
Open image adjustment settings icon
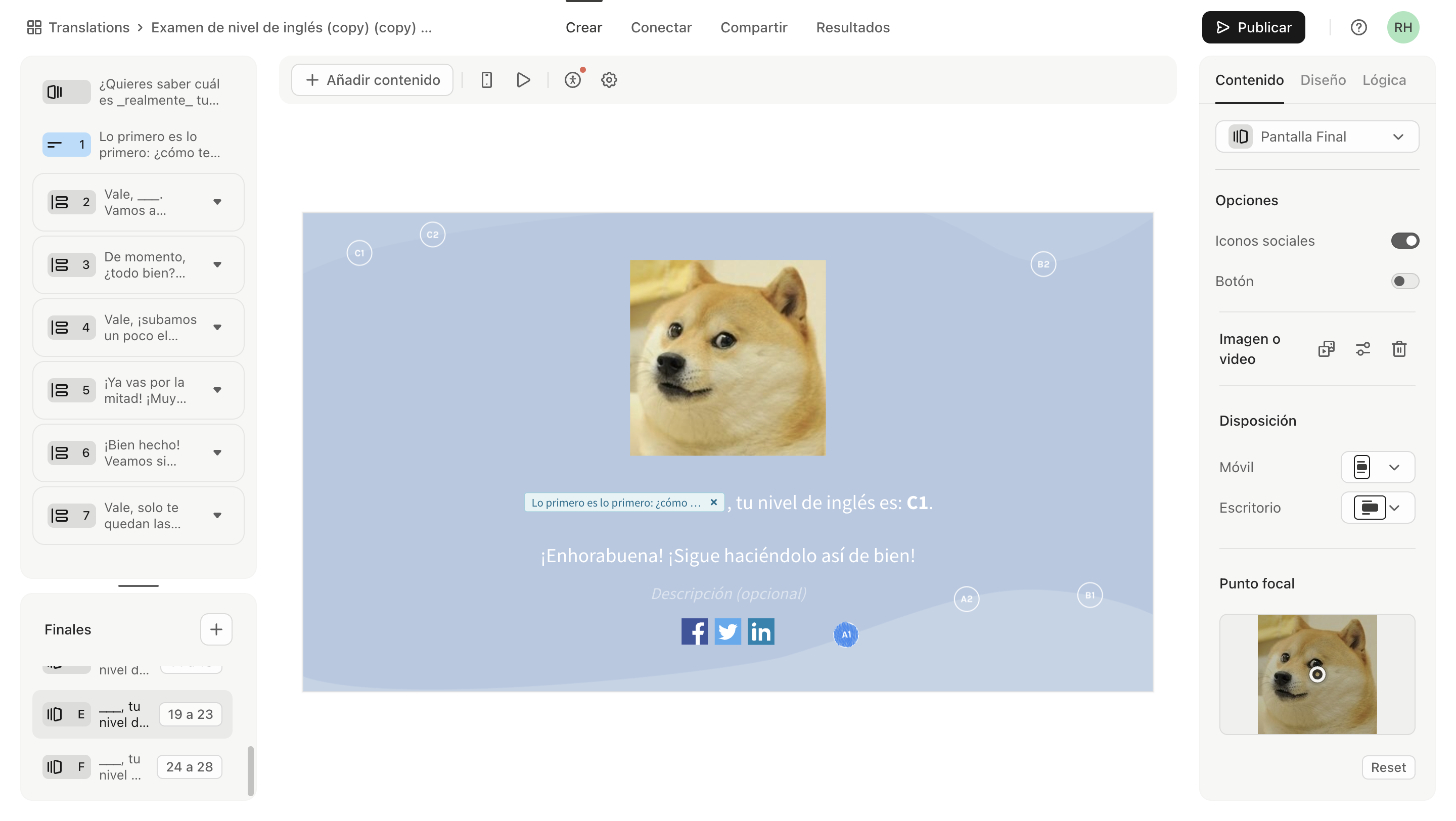point(1363,349)
